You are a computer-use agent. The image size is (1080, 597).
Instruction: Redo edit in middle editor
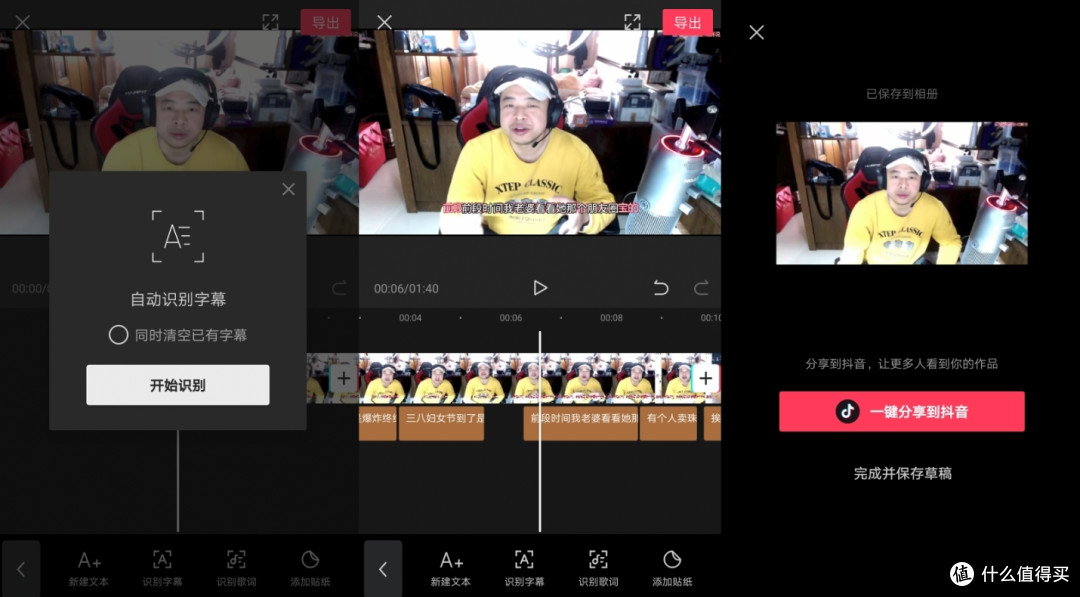point(701,288)
